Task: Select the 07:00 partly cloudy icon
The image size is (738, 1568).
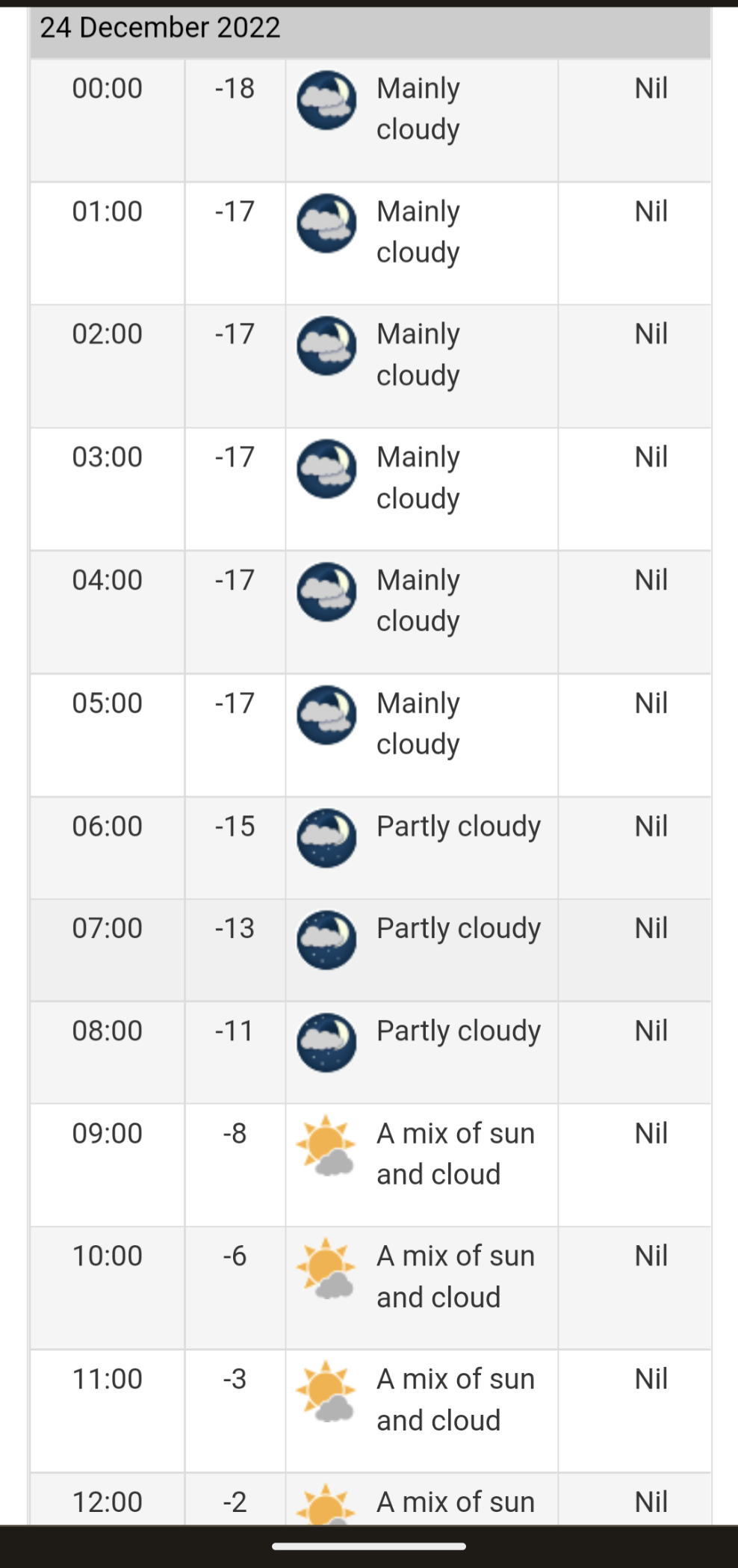Action: tap(326, 940)
